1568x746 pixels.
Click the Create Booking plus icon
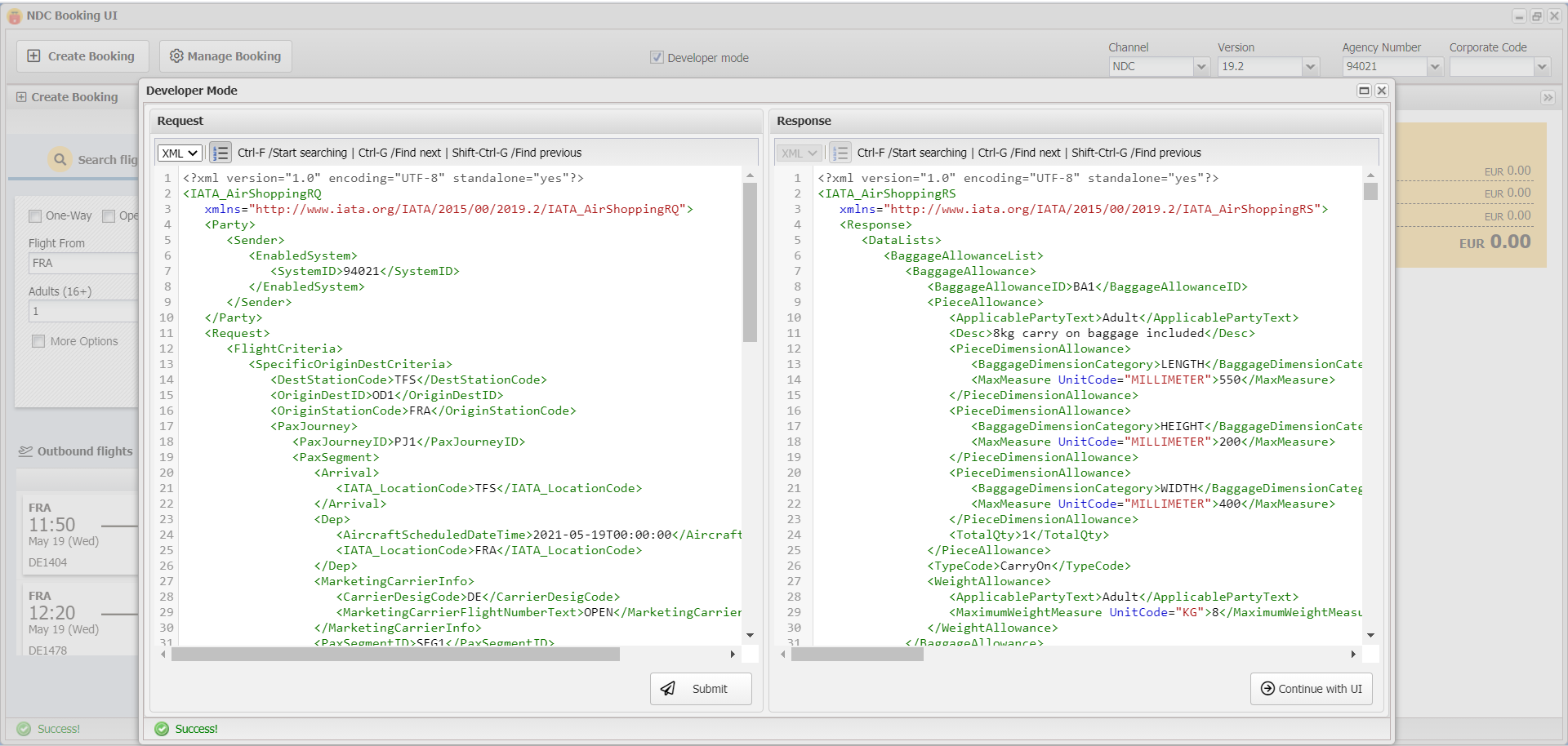click(33, 56)
